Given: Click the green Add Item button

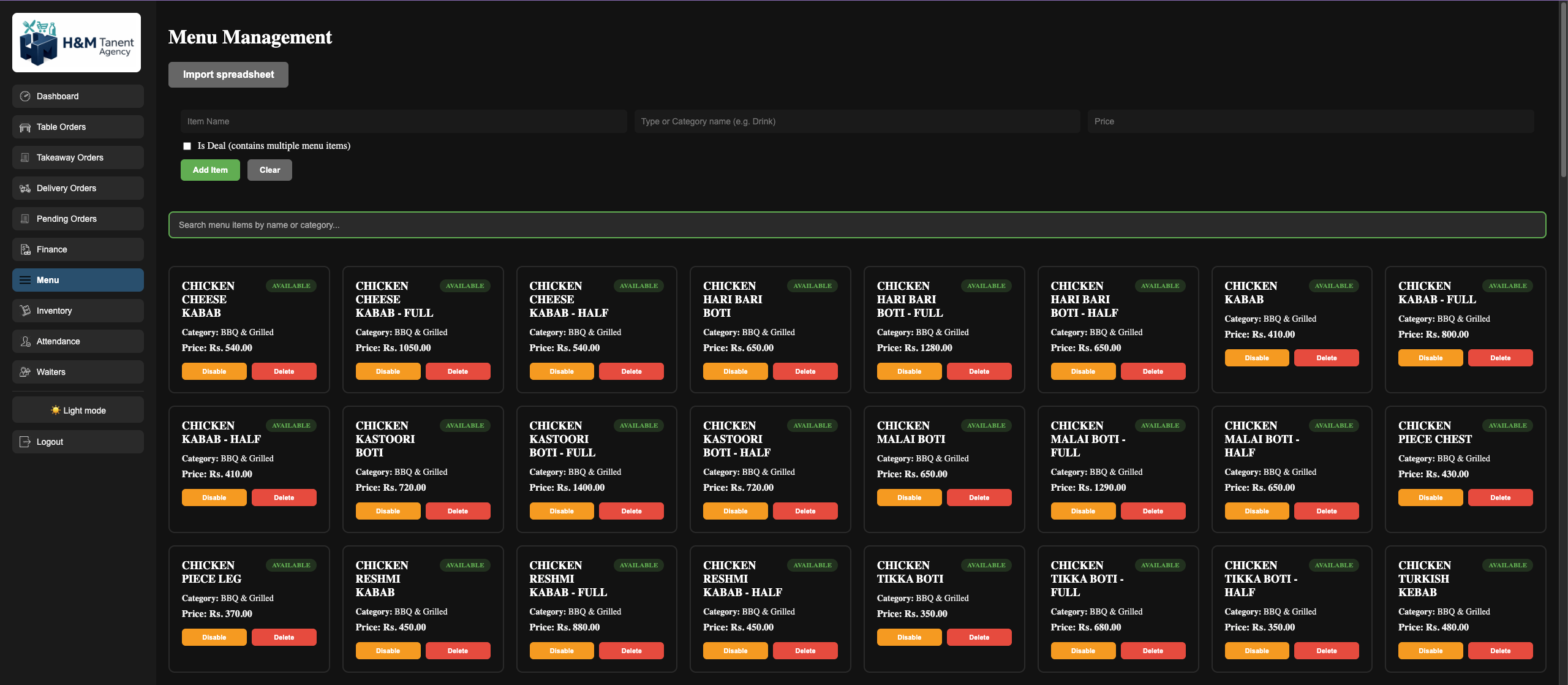Looking at the screenshot, I should click(210, 170).
